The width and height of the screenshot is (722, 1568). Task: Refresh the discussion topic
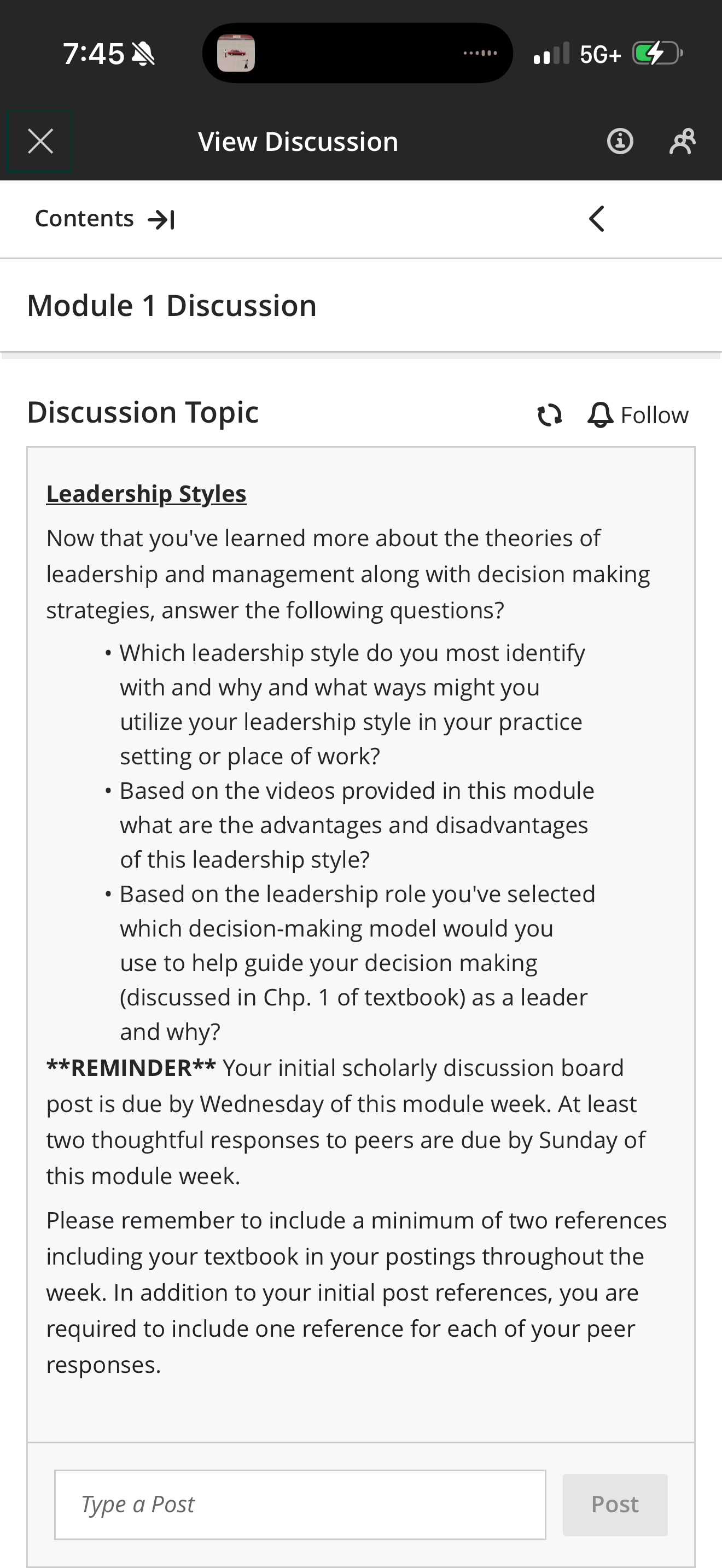coord(549,415)
